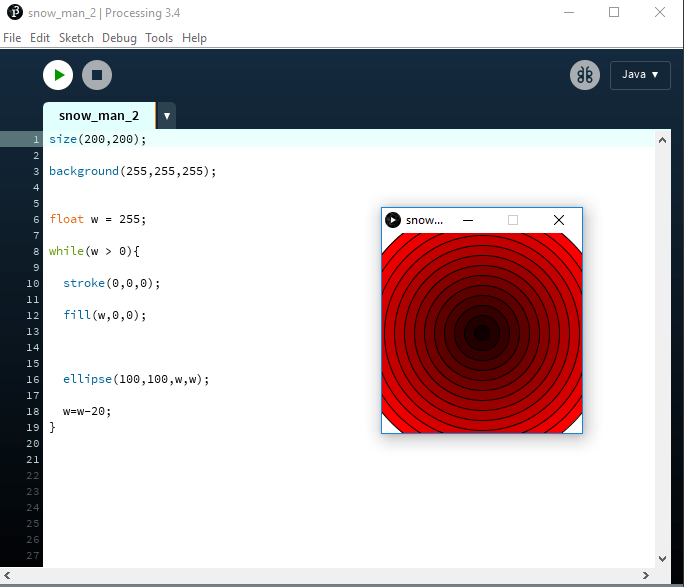
Task: Open the Debug menu
Action: 119,38
